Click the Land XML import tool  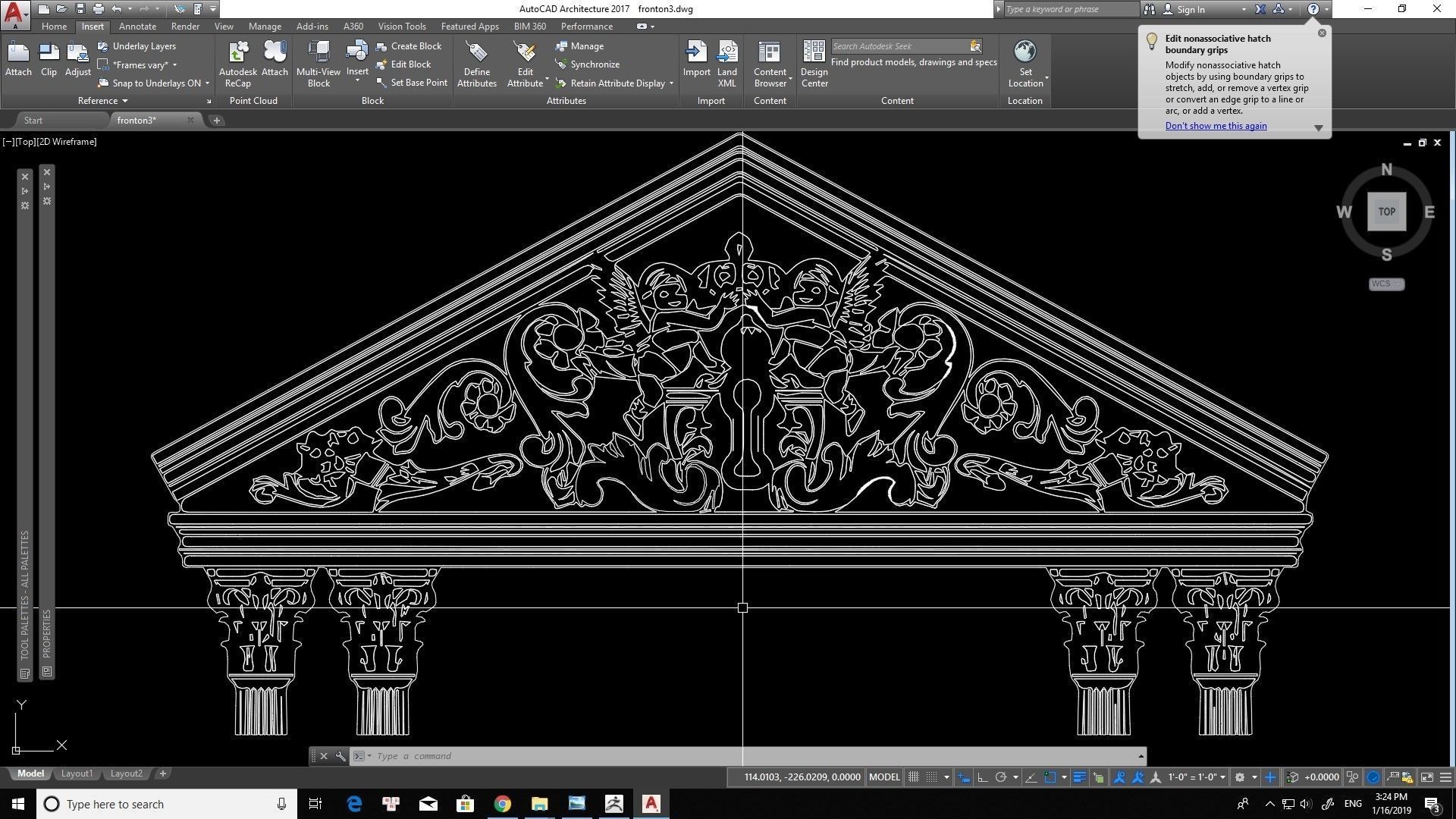[727, 64]
